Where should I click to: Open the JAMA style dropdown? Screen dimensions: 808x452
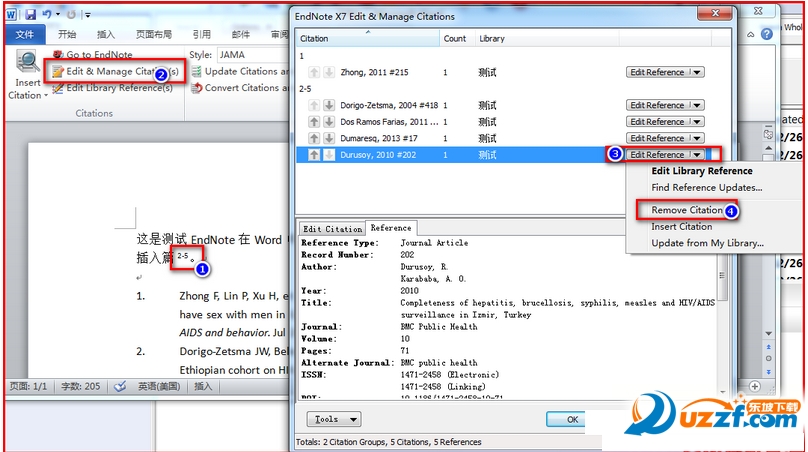pos(252,55)
